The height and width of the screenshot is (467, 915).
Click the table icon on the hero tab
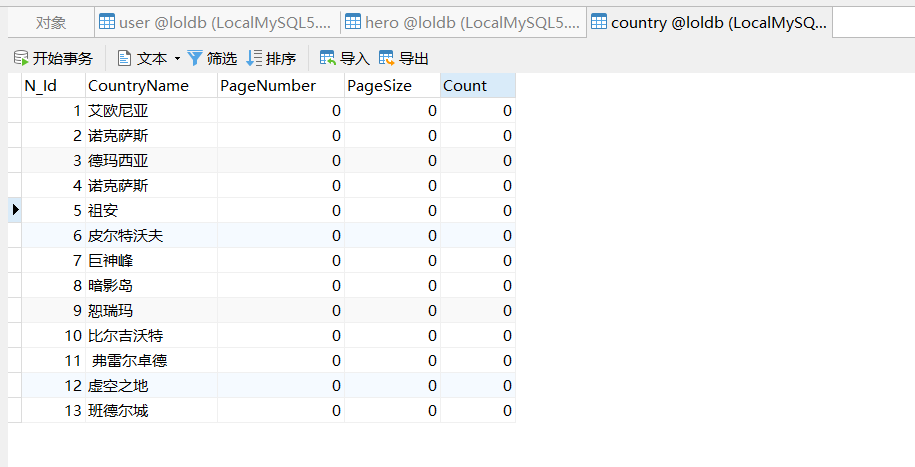pyautogui.click(x=353, y=22)
